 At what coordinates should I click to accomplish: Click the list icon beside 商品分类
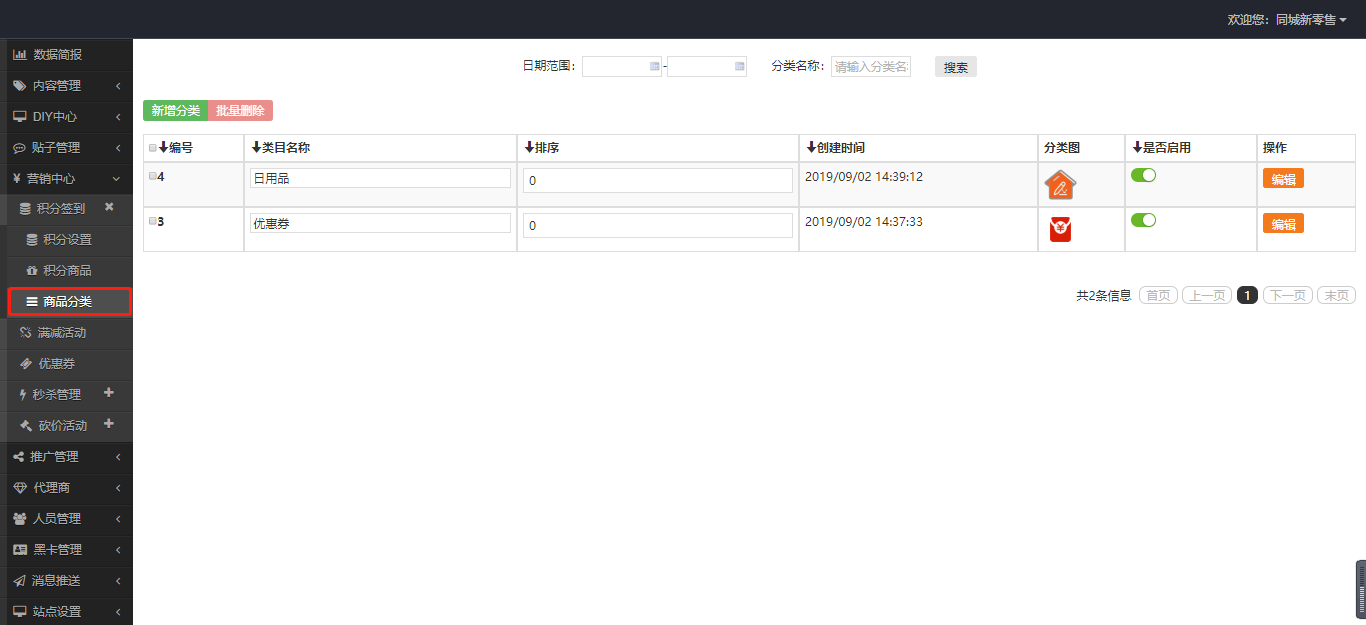point(32,302)
